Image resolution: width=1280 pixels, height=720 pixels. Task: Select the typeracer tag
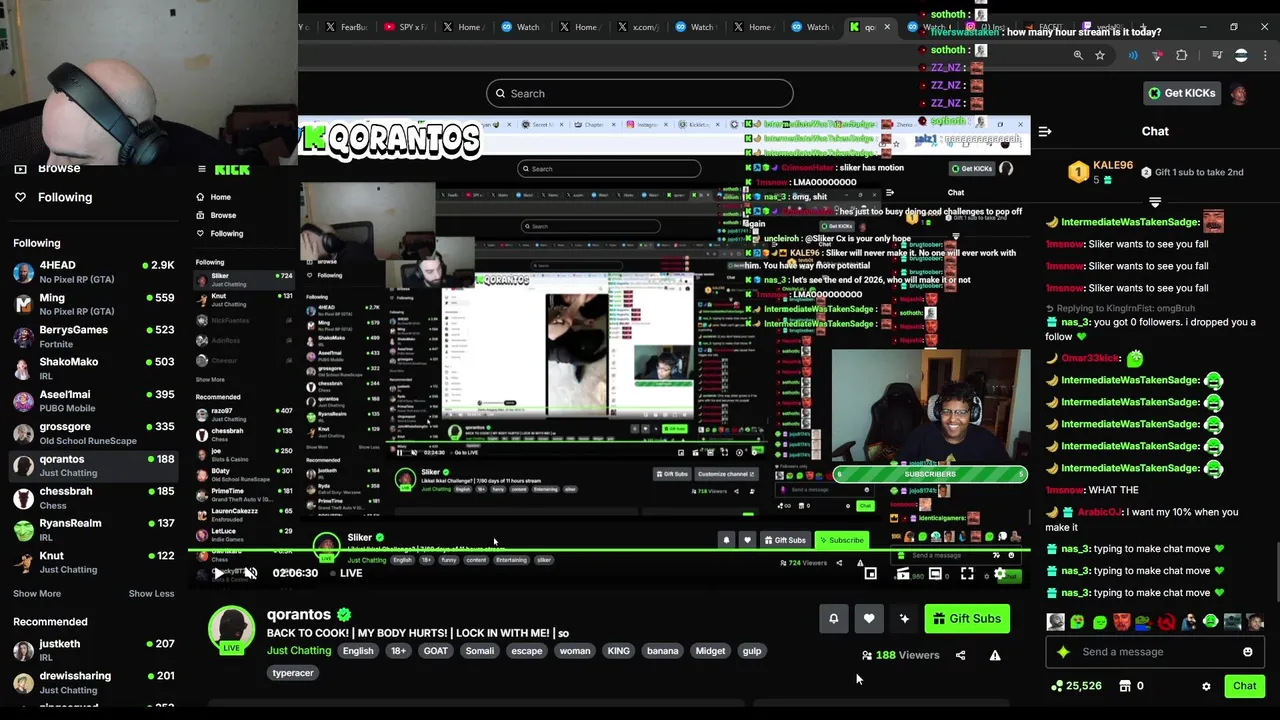[293, 673]
